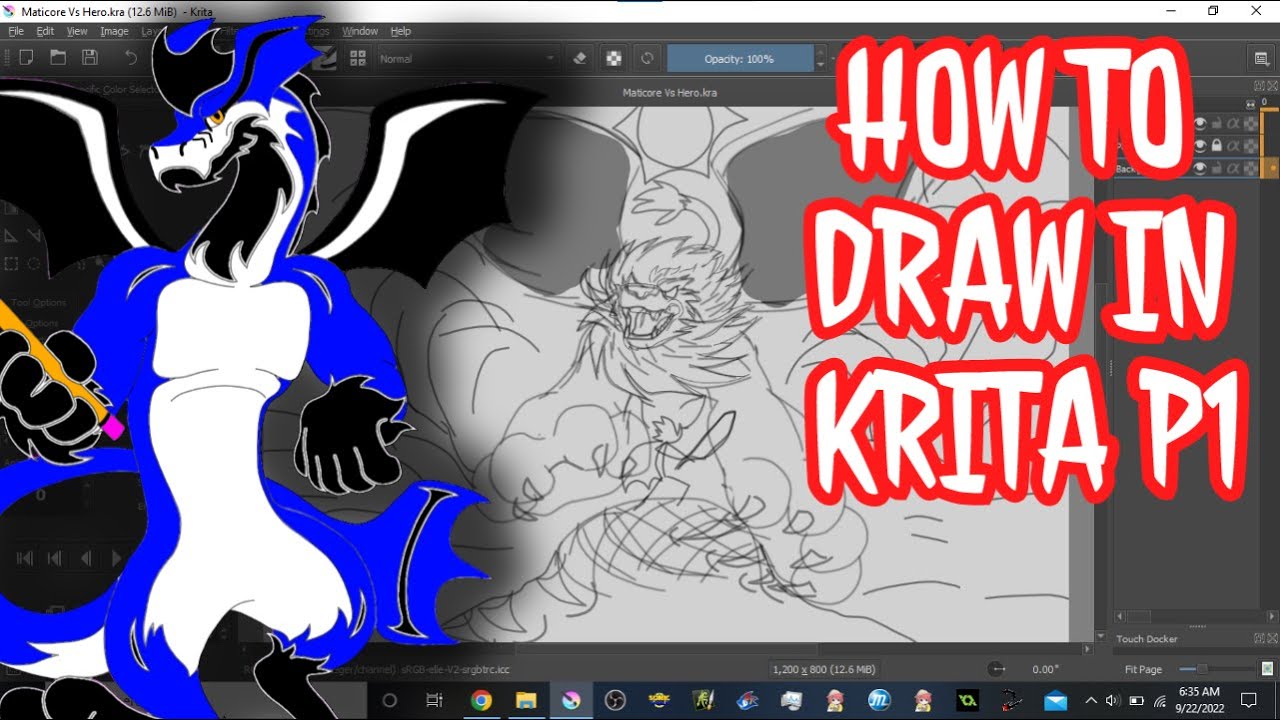Open the File menu
The image size is (1280, 720).
coord(16,31)
